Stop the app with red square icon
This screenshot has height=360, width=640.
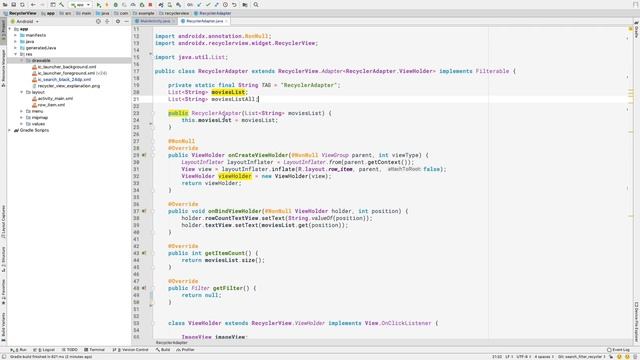click(x=150, y=4)
